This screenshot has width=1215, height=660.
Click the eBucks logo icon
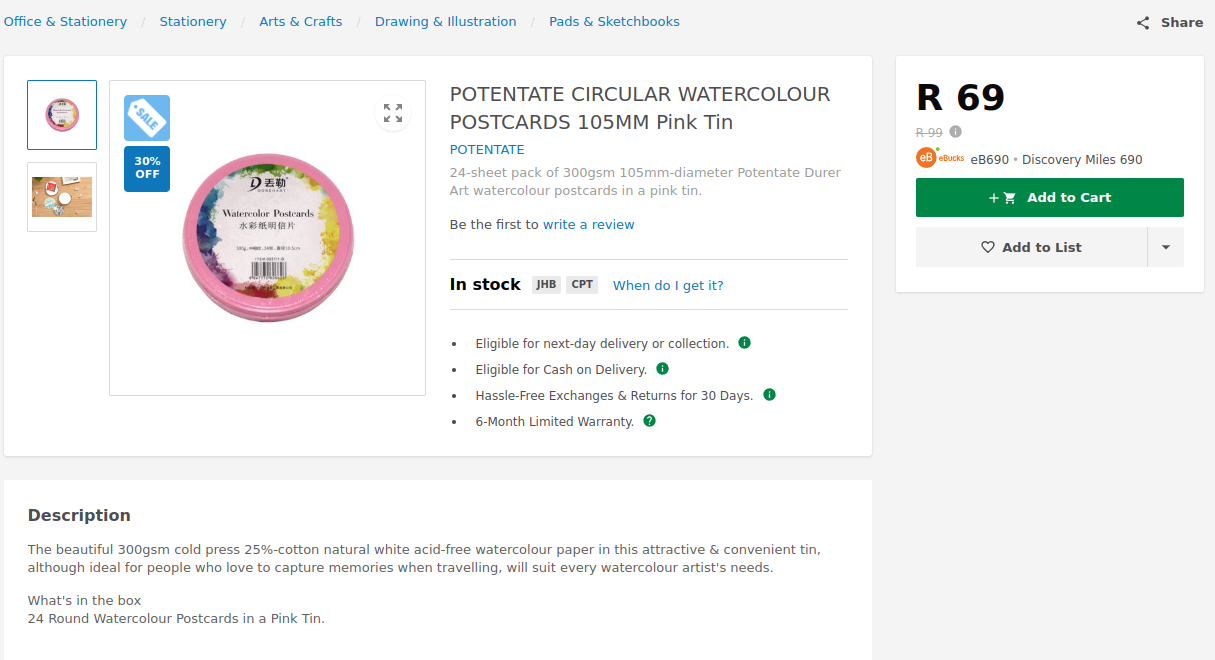(926, 158)
